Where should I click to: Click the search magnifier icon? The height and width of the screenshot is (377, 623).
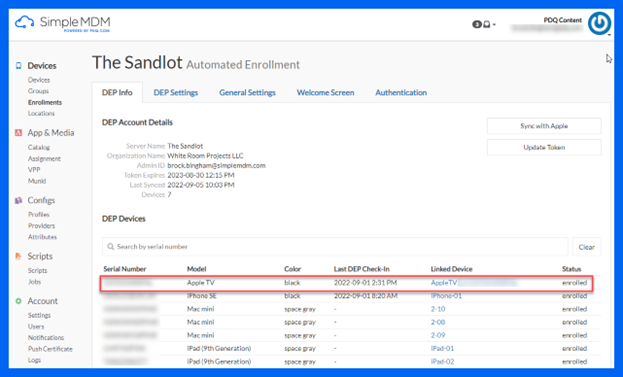click(x=111, y=247)
